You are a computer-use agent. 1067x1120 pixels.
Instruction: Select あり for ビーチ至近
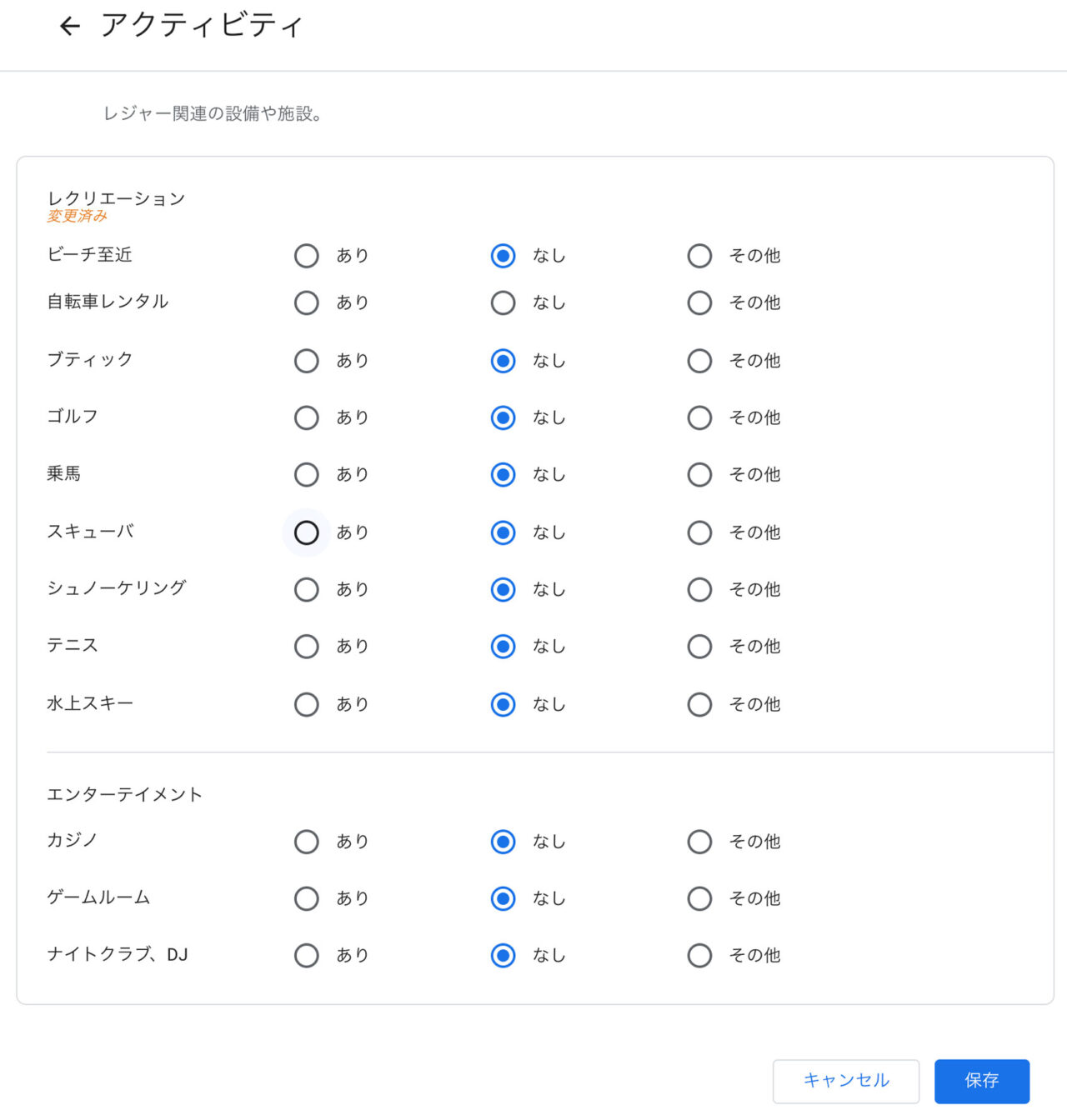(x=307, y=256)
